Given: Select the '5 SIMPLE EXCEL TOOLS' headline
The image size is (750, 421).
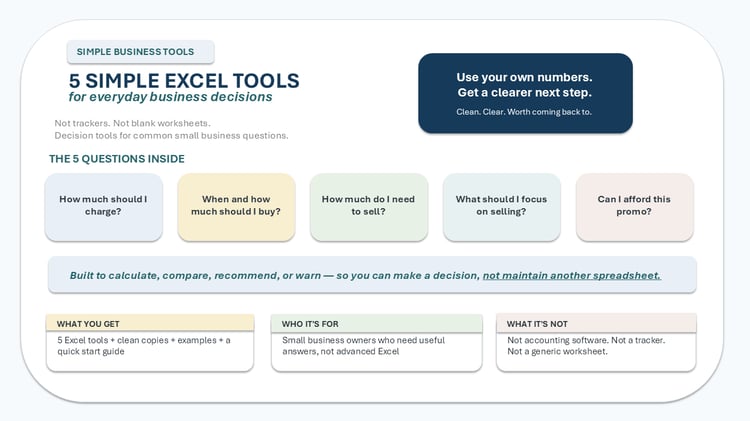Looking at the screenshot, I should pos(184,81).
